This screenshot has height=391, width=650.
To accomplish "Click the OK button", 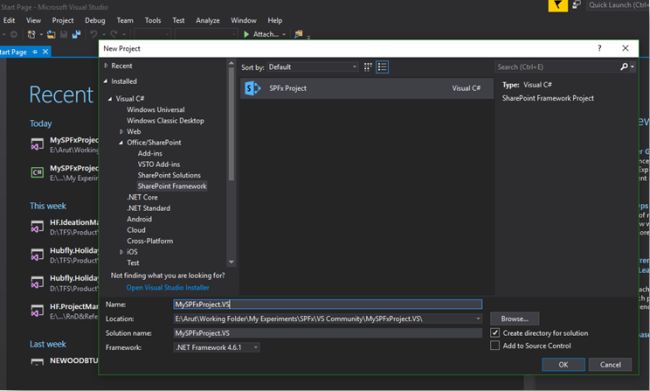I will [563, 364].
